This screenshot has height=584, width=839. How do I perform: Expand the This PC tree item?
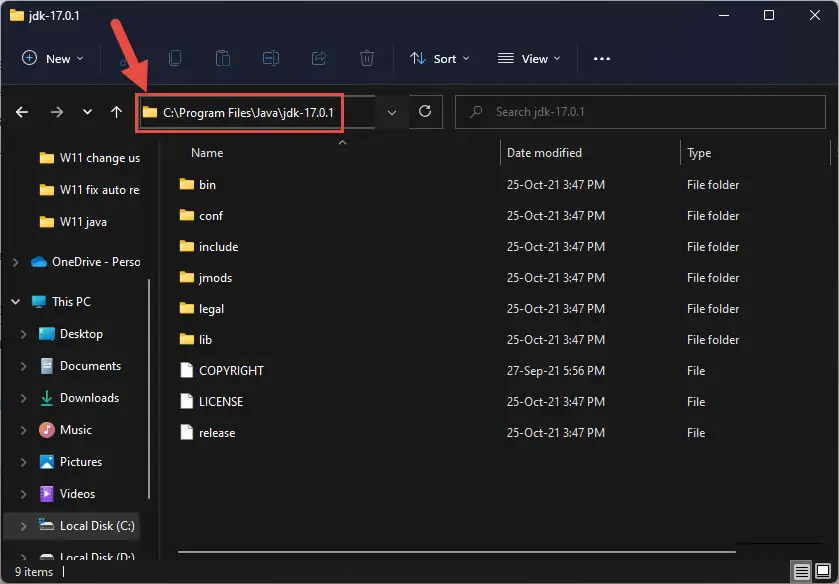coord(14,301)
